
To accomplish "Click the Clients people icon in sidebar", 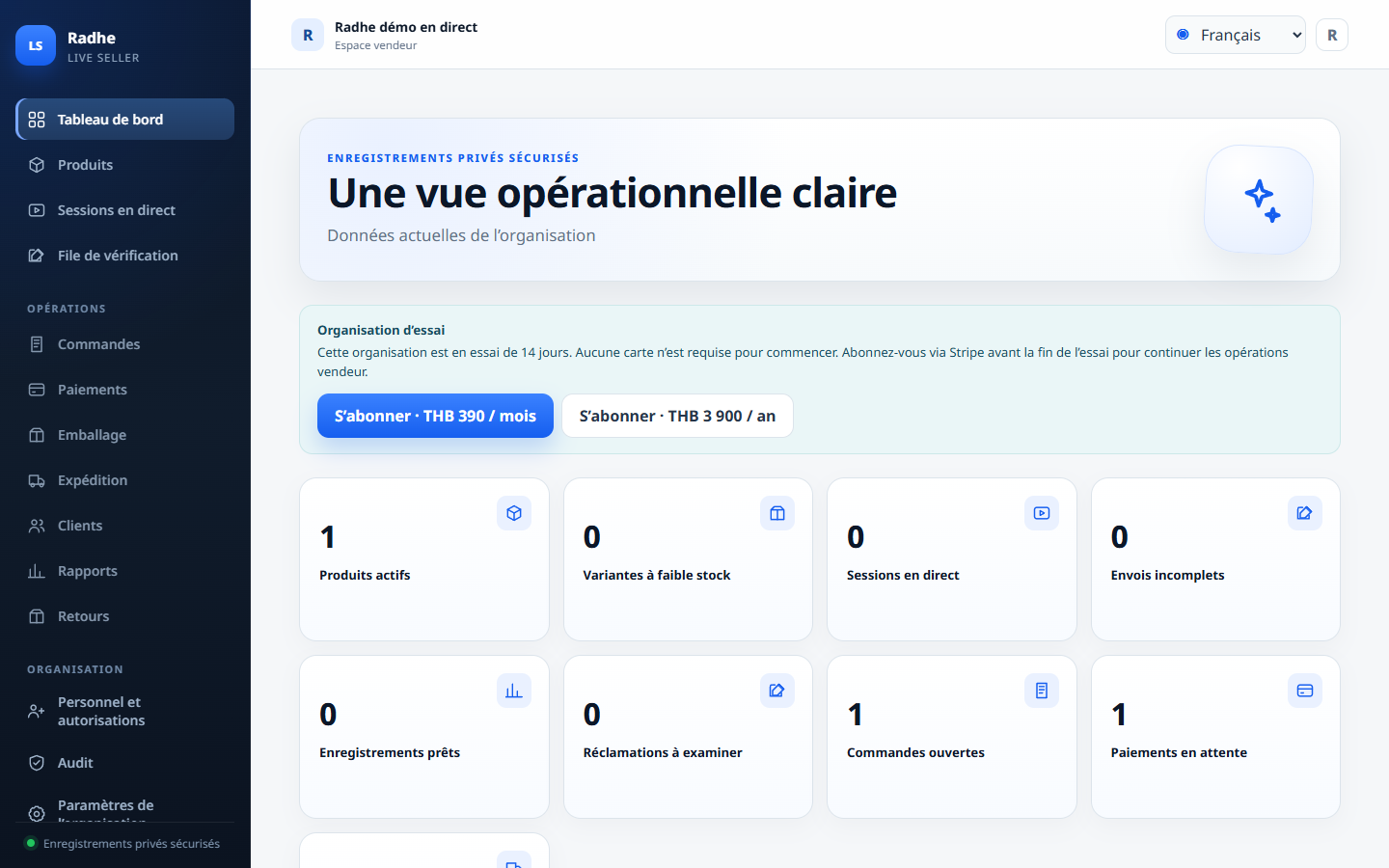I will (37, 526).
